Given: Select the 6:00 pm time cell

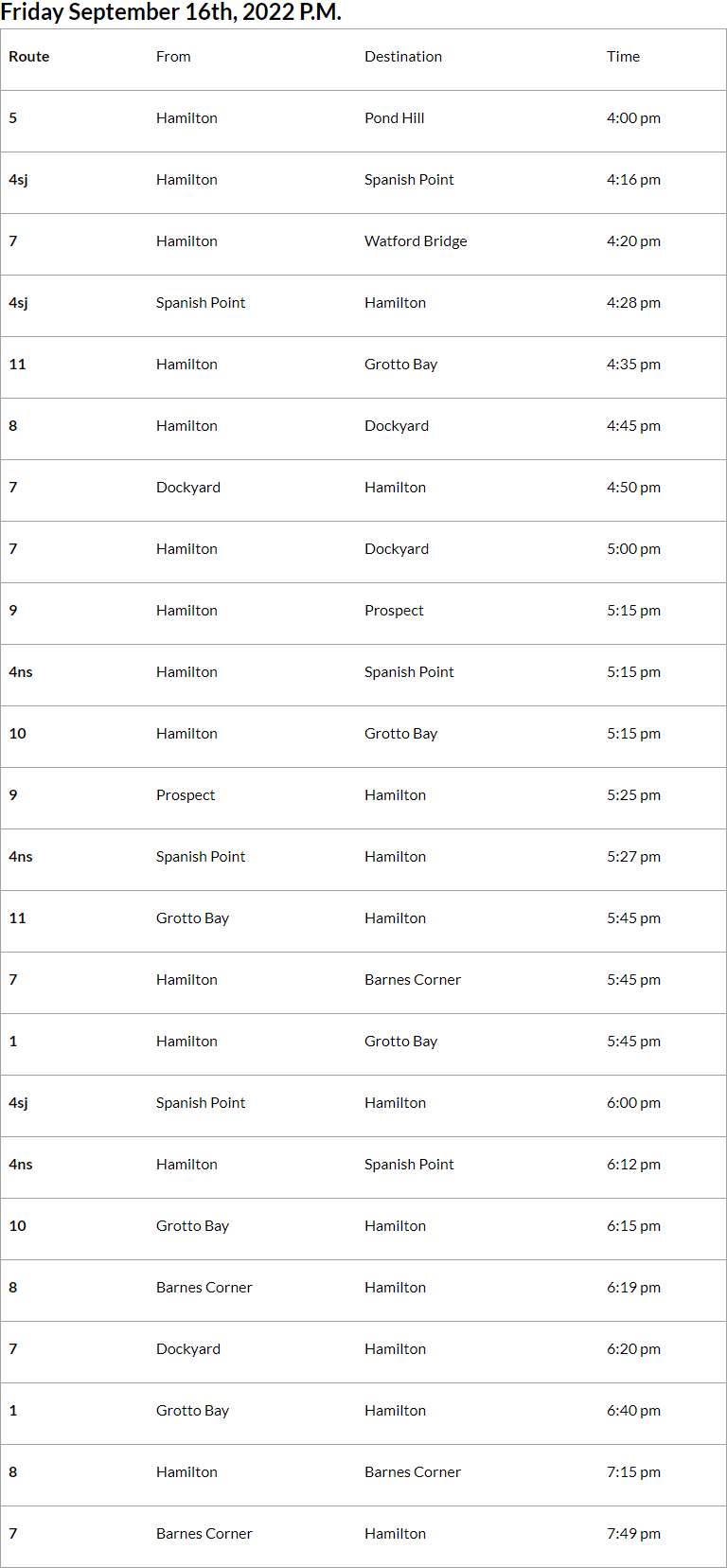Looking at the screenshot, I should tap(633, 1103).
